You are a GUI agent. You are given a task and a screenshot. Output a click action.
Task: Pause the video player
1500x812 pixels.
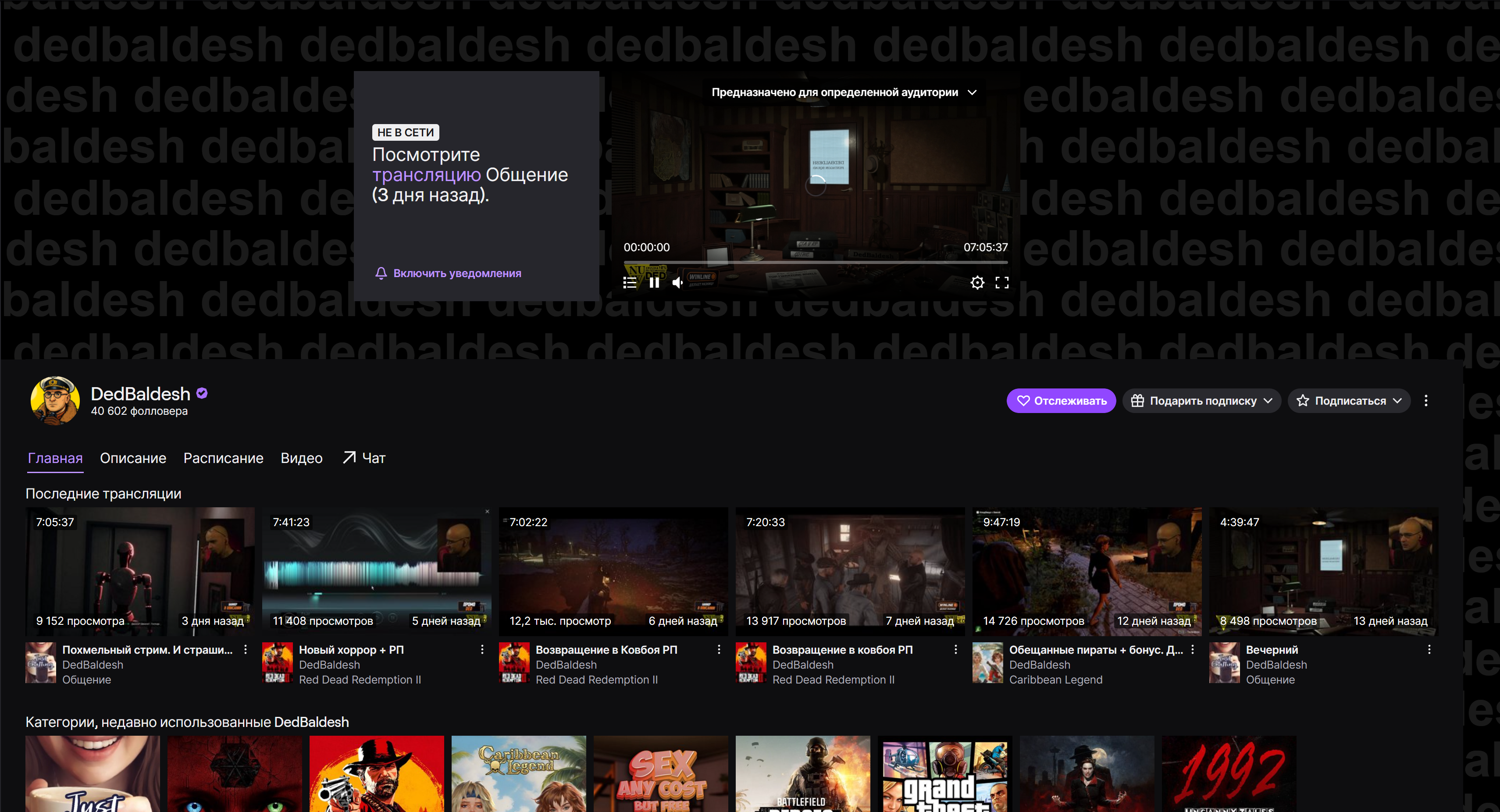tap(654, 283)
